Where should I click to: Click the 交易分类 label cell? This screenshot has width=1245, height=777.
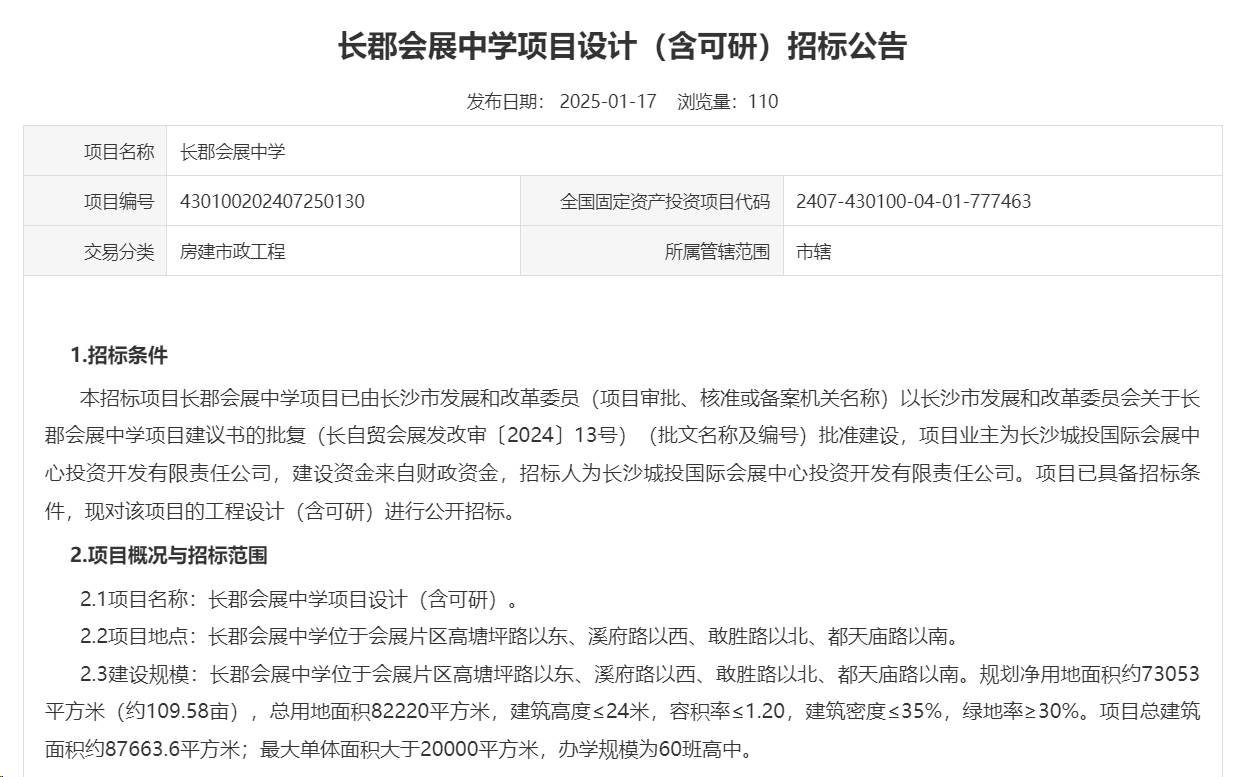coord(95,251)
